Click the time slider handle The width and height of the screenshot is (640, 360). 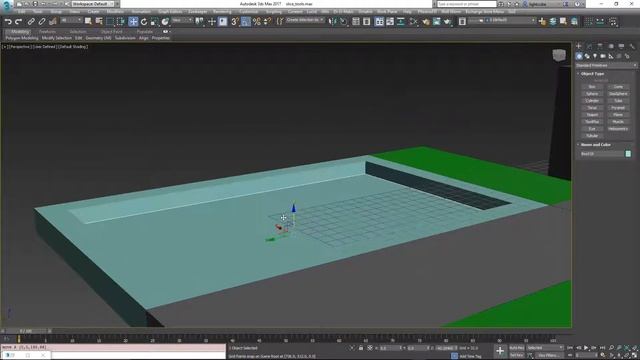coord(26,331)
